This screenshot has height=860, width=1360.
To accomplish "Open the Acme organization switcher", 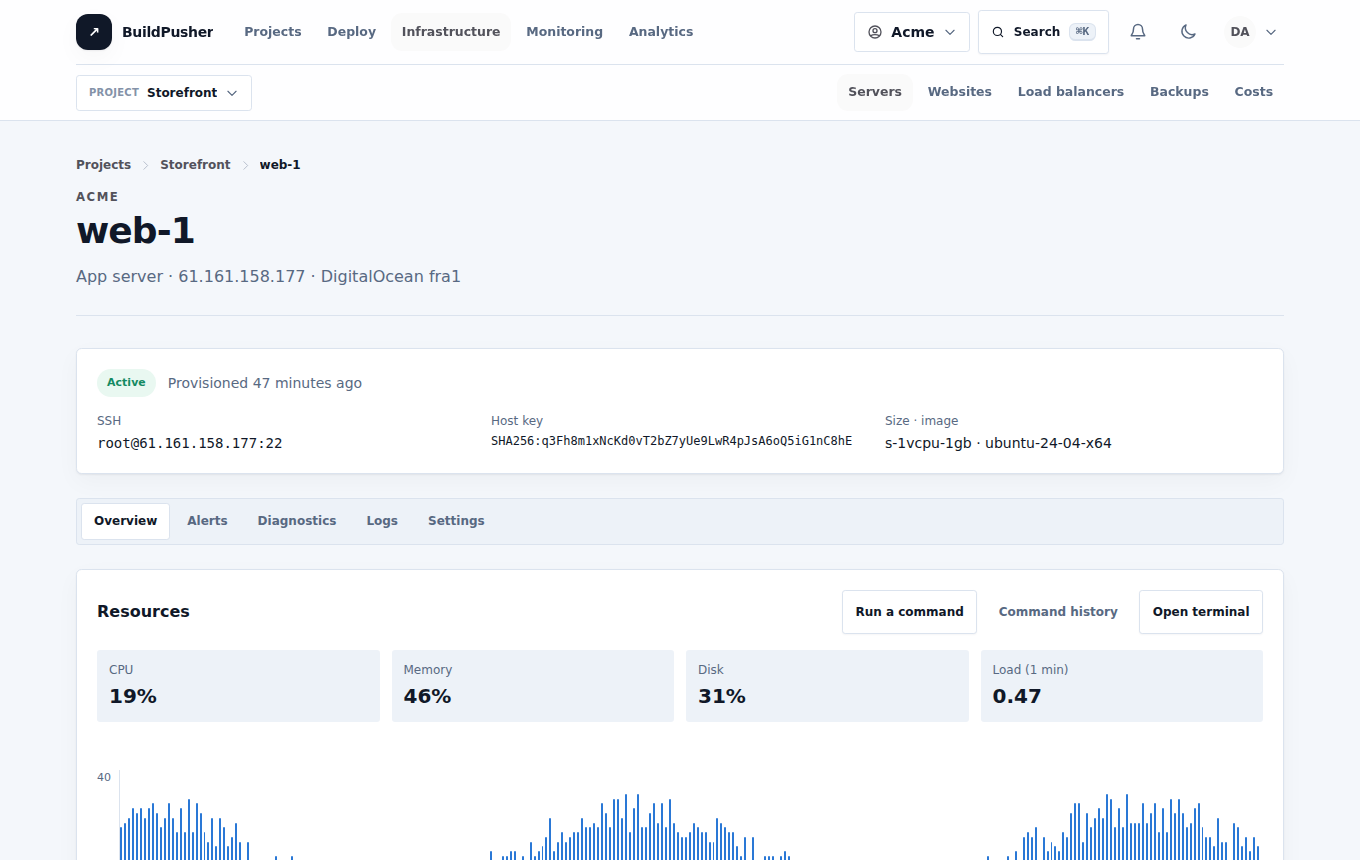I will coord(912,32).
